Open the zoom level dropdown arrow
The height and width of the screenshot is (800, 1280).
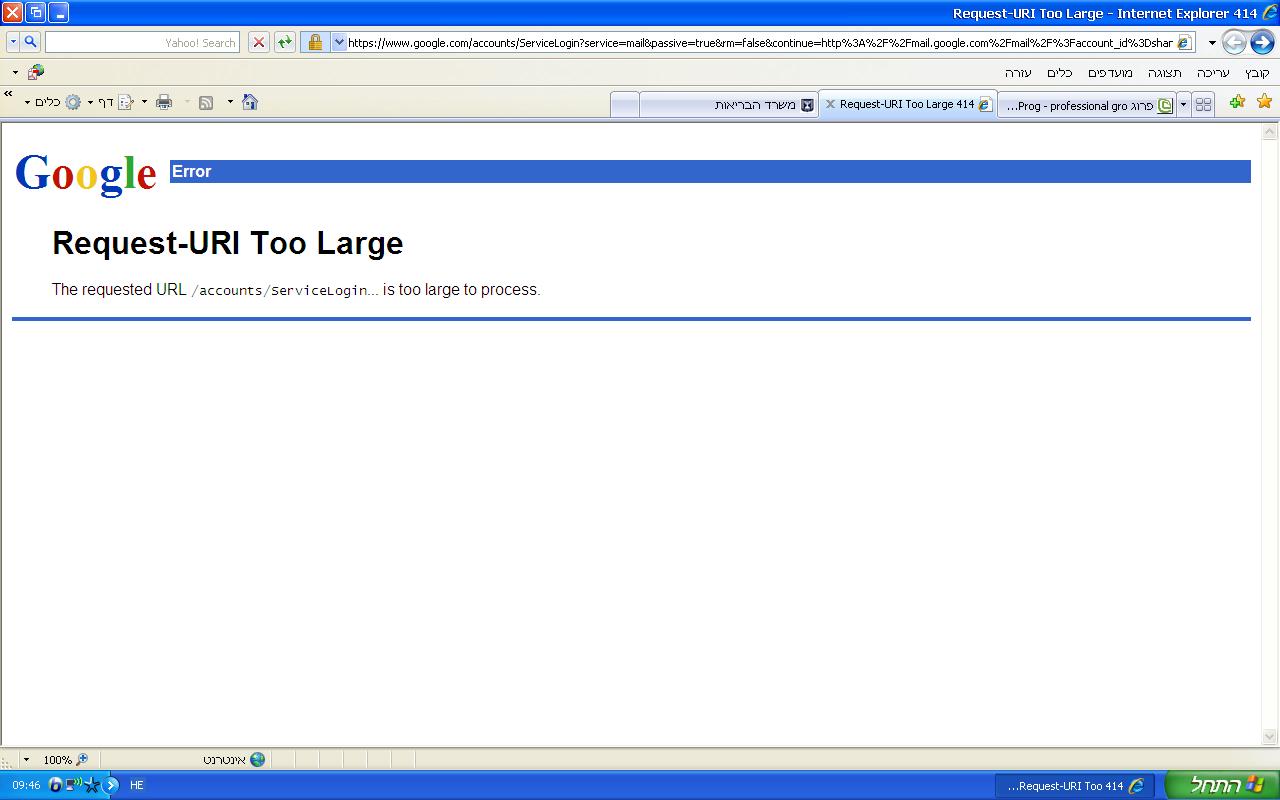click(27, 760)
